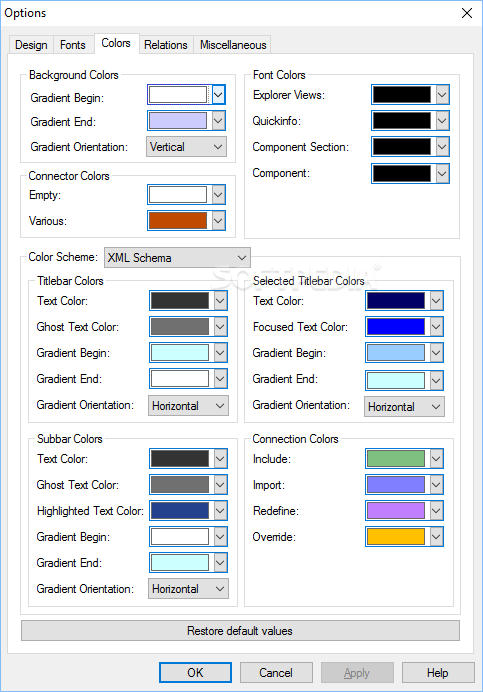Open Subbar Text Color dropdown
Screen dimensions: 483x692
[221, 459]
